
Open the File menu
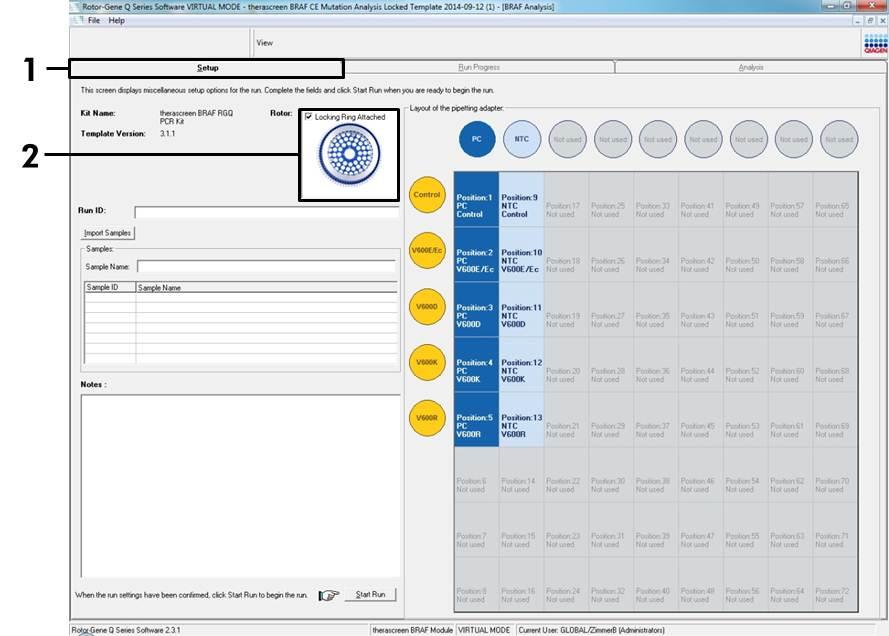click(x=94, y=20)
